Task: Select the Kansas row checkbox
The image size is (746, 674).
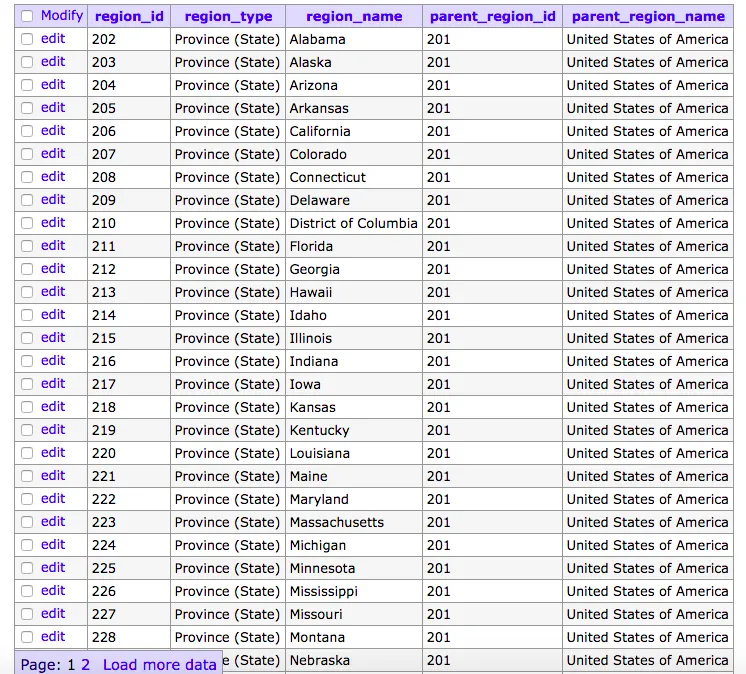Action: (27, 407)
